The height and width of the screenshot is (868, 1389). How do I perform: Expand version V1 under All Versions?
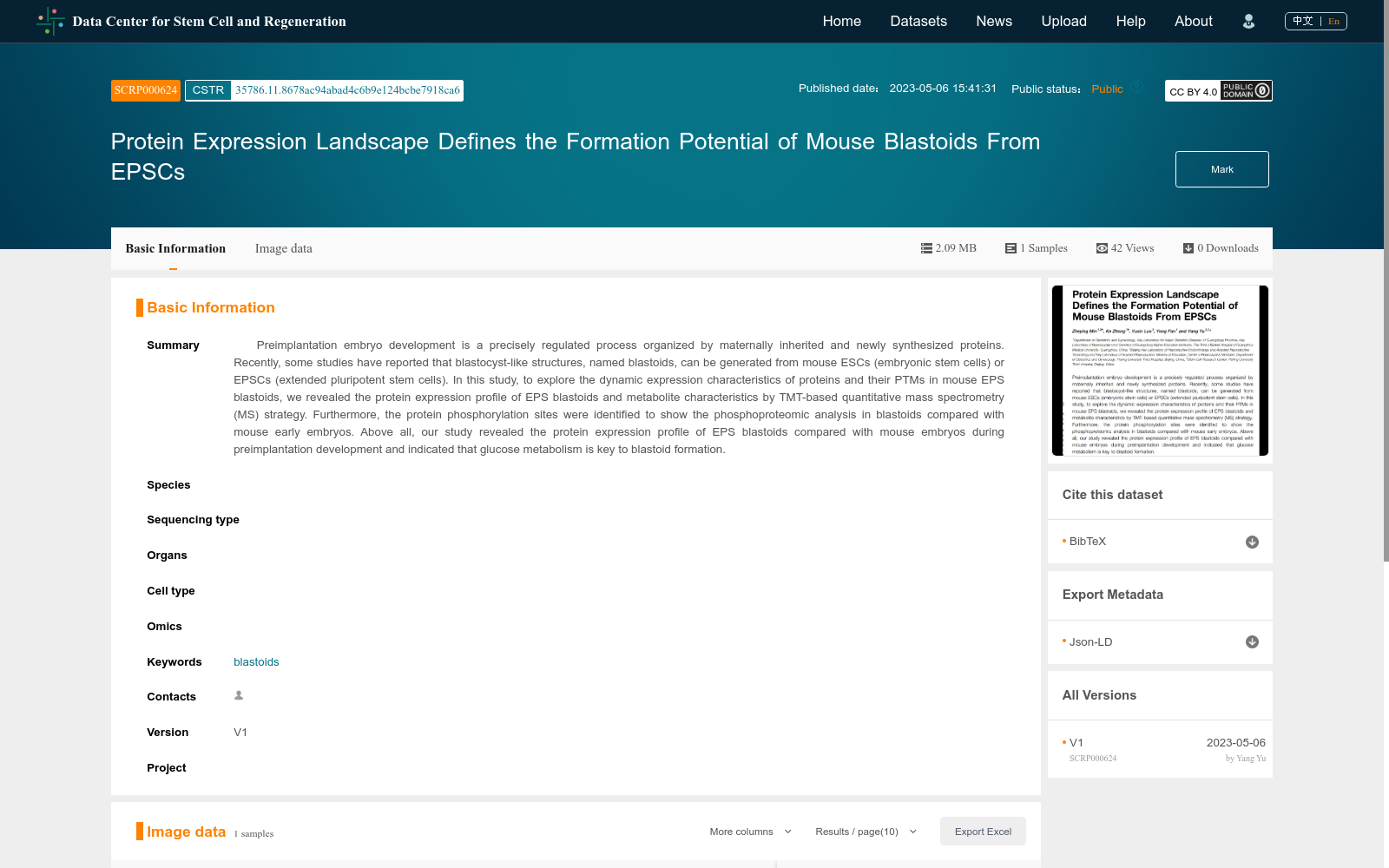[1076, 742]
